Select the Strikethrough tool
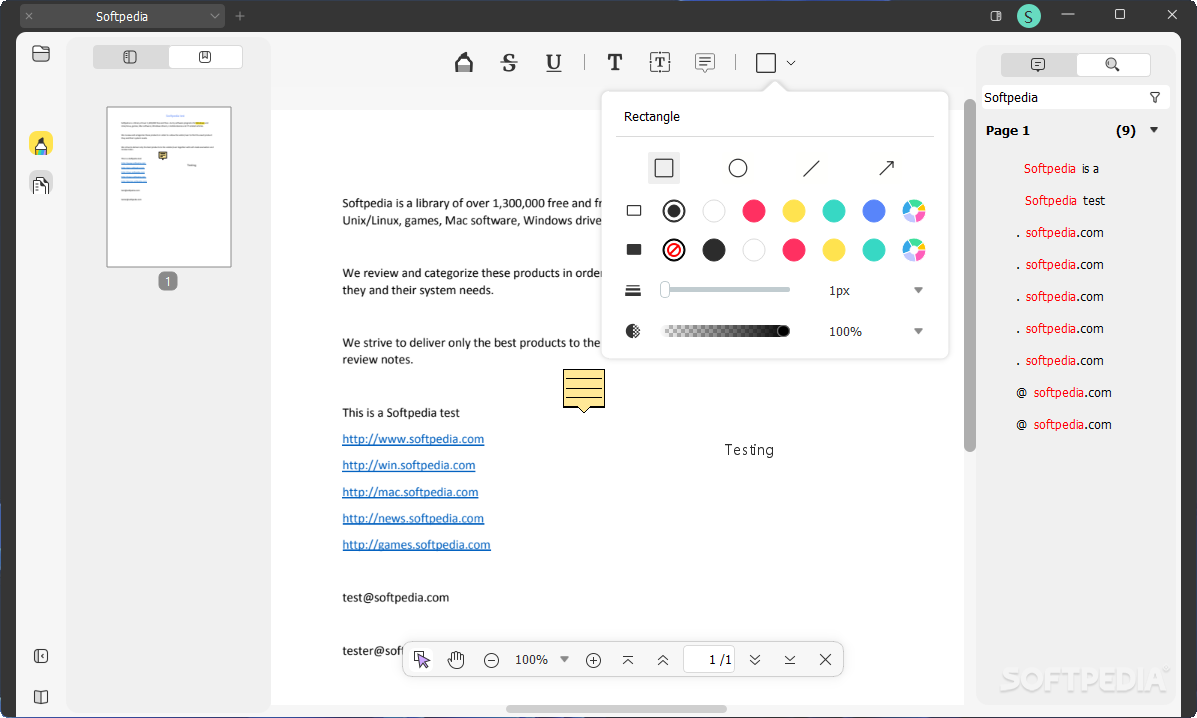This screenshot has height=718, width=1197. [x=509, y=63]
